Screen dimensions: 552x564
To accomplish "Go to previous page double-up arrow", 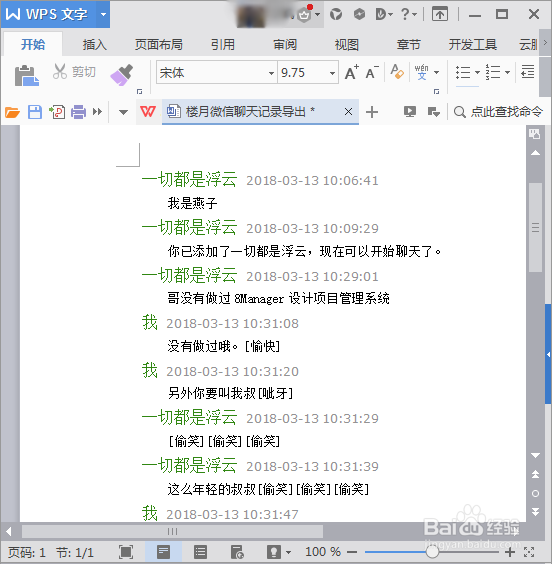I will click(x=535, y=474).
